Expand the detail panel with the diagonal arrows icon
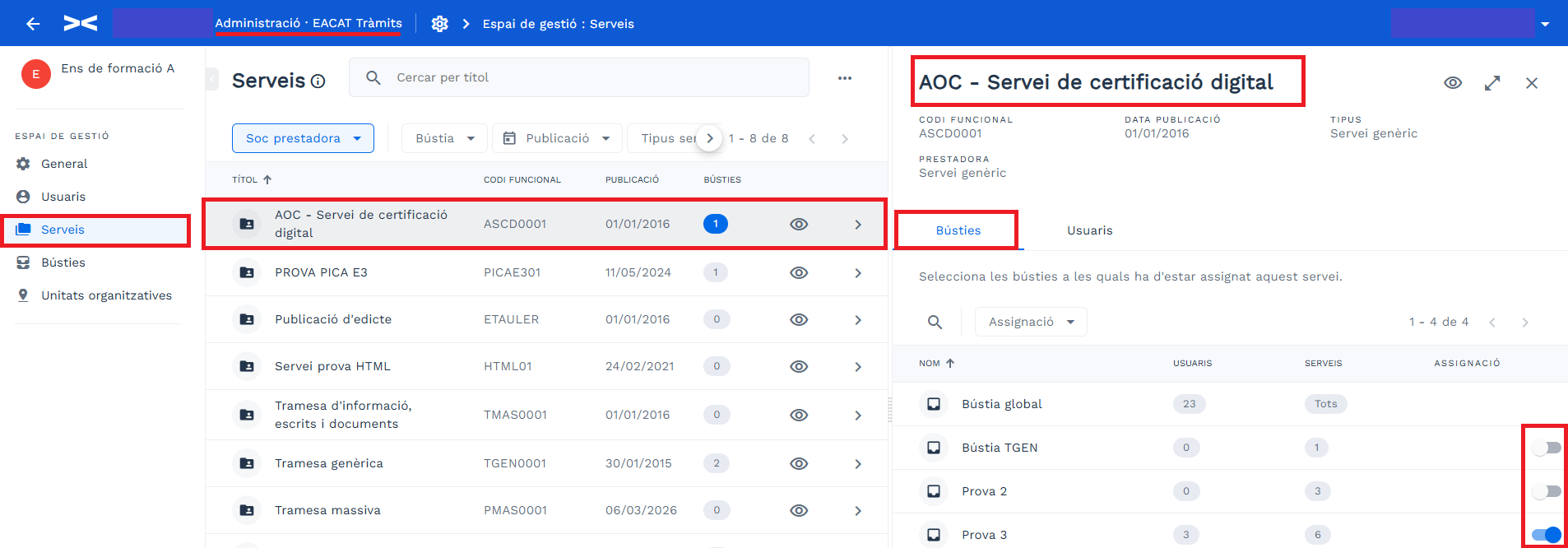Screen dimensions: 1568x548 point(1492,83)
